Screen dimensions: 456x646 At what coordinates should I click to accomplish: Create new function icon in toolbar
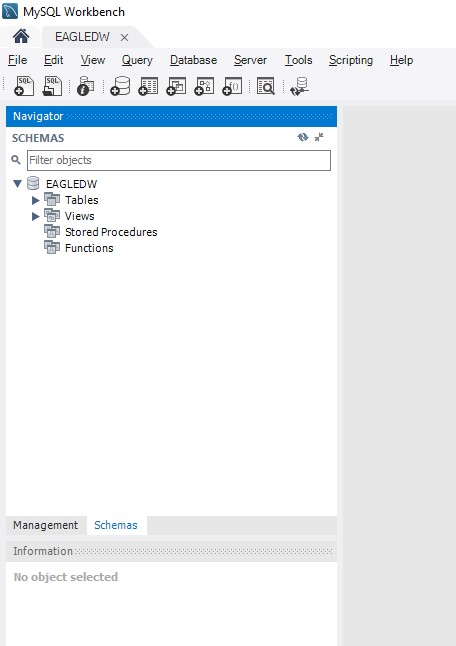(x=232, y=86)
